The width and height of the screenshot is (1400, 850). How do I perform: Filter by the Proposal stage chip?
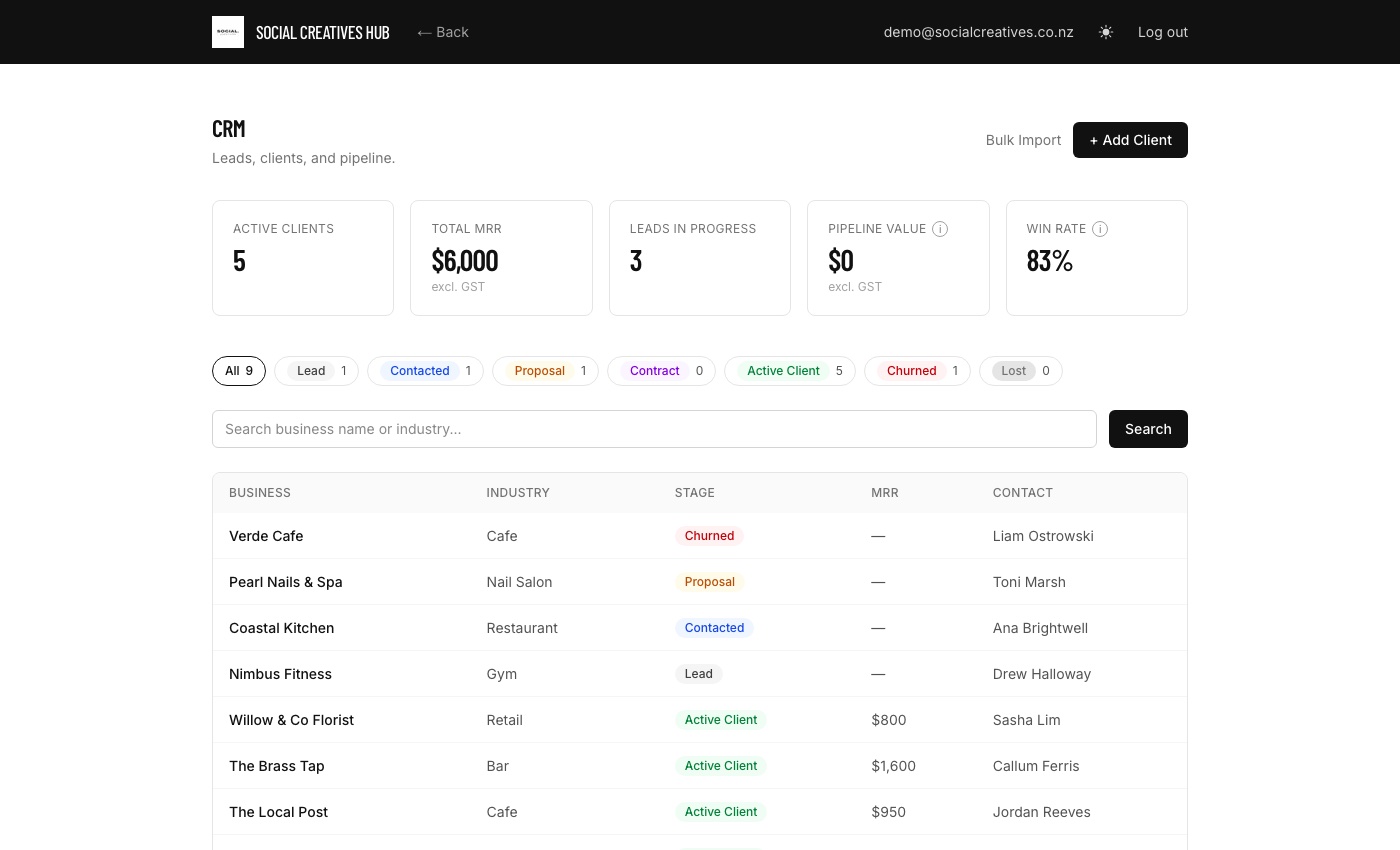point(545,371)
